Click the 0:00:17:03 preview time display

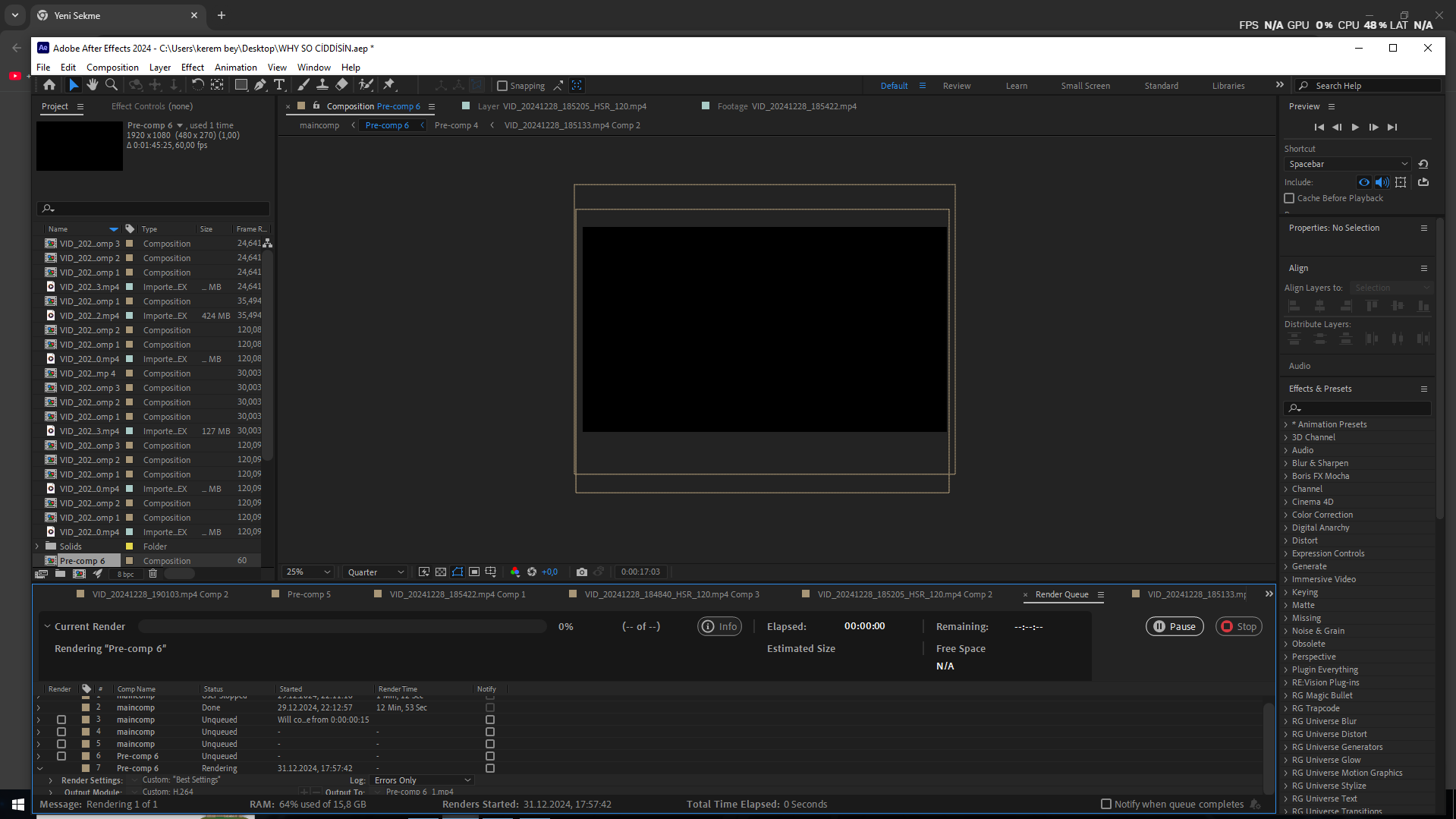[640, 572]
